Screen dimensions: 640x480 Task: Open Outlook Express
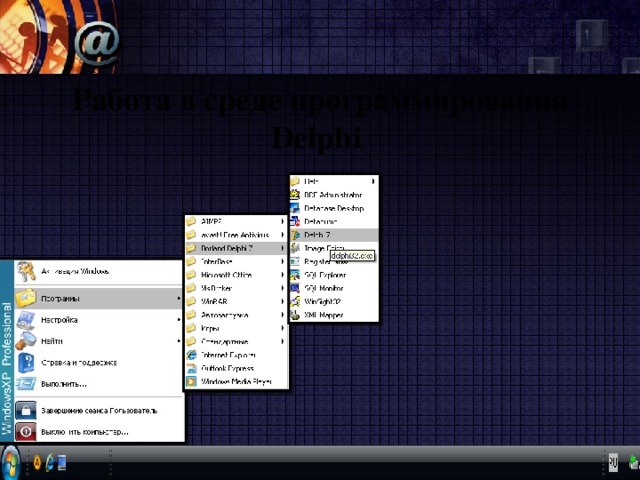point(228,368)
